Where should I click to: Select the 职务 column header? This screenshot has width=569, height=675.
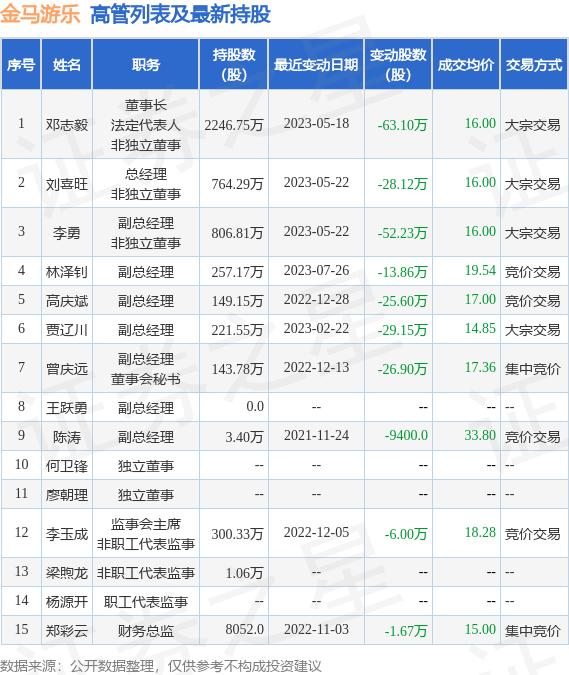click(x=145, y=65)
